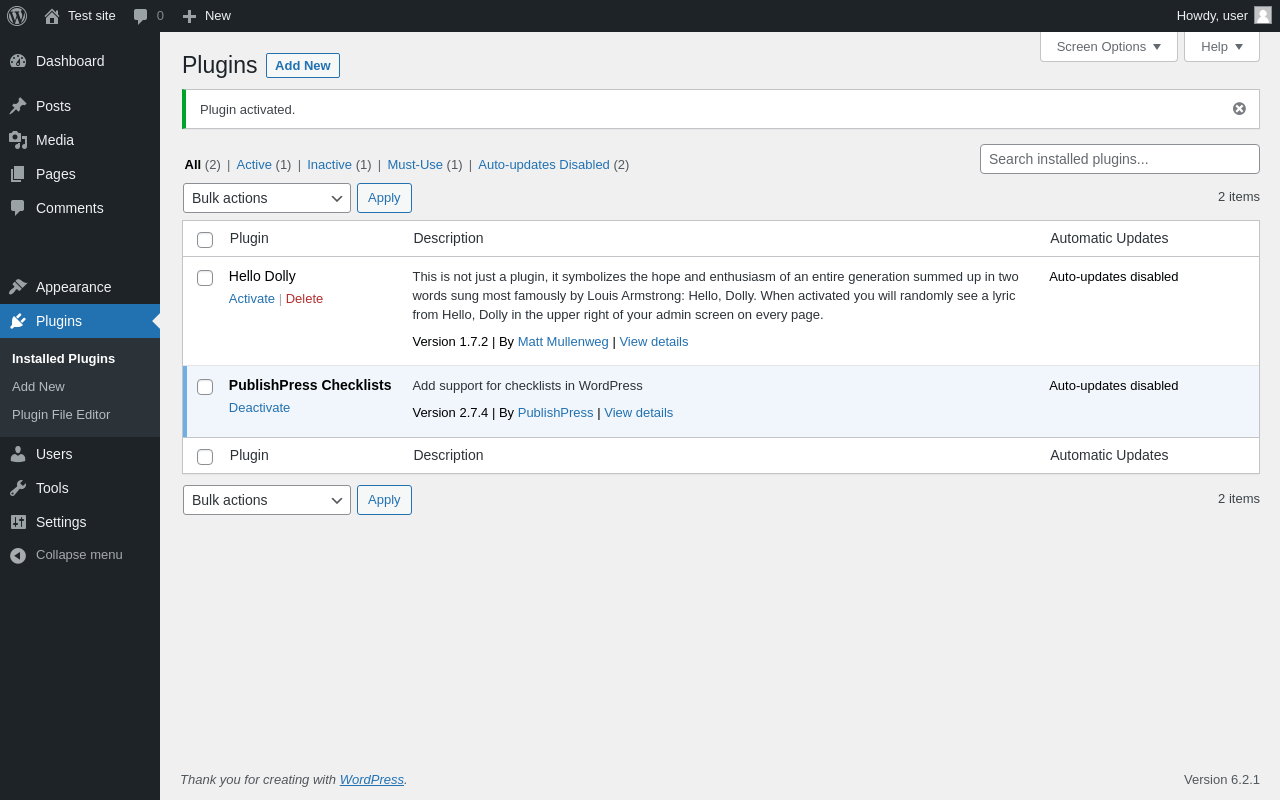The image size is (1280, 800).
Task: Delete the Hello Dolly plugin
Action: pos(305,299)
